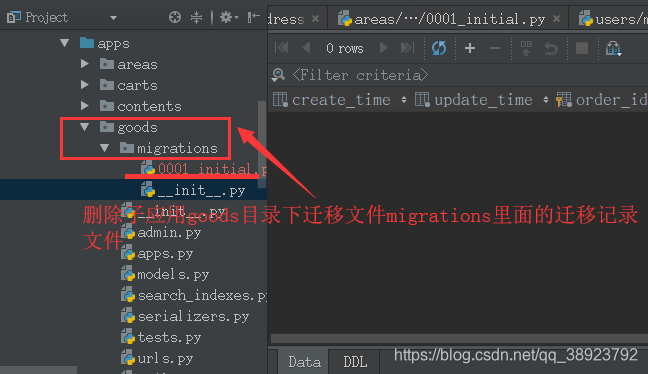Add a new row with plus icon
This screenshot has width=648, height=374.
(x=469, y=48)
